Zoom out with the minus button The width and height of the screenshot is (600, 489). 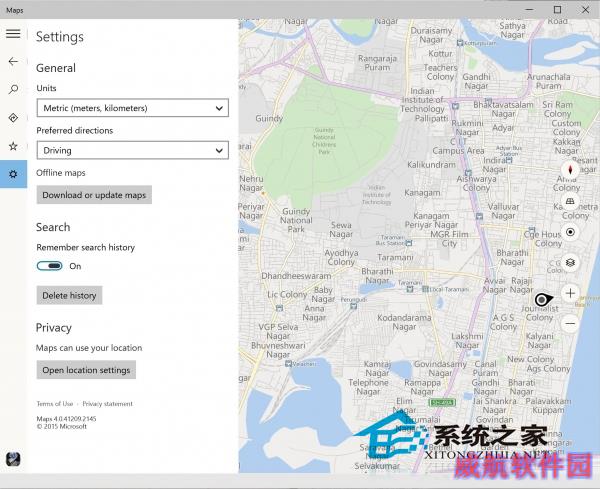click(x=570, y=324)
